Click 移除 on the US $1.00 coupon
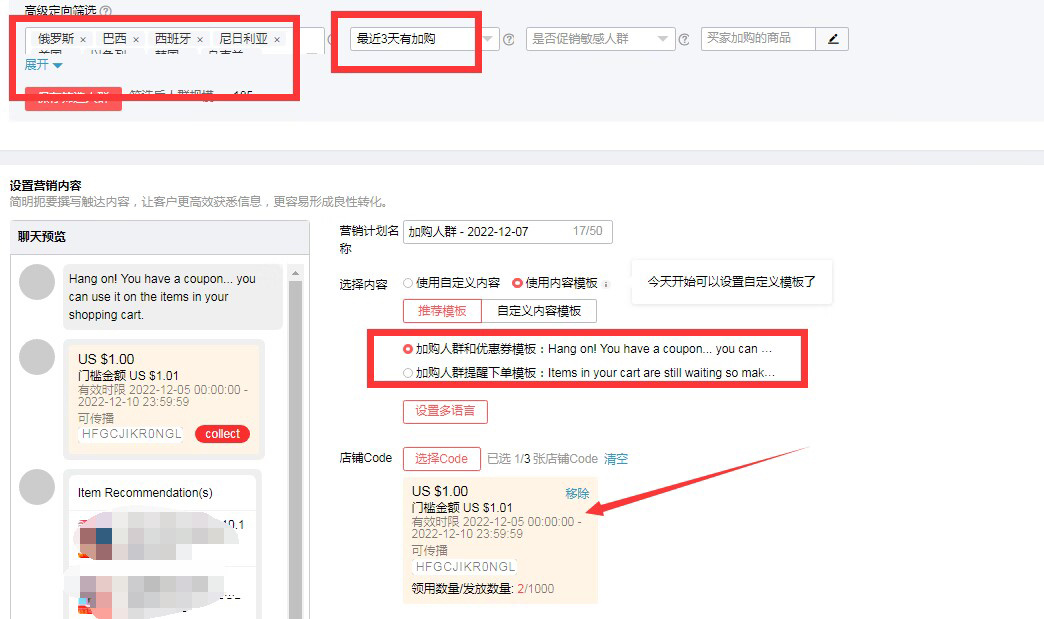Screen dimensions: 1044x619 pos(577,493)
